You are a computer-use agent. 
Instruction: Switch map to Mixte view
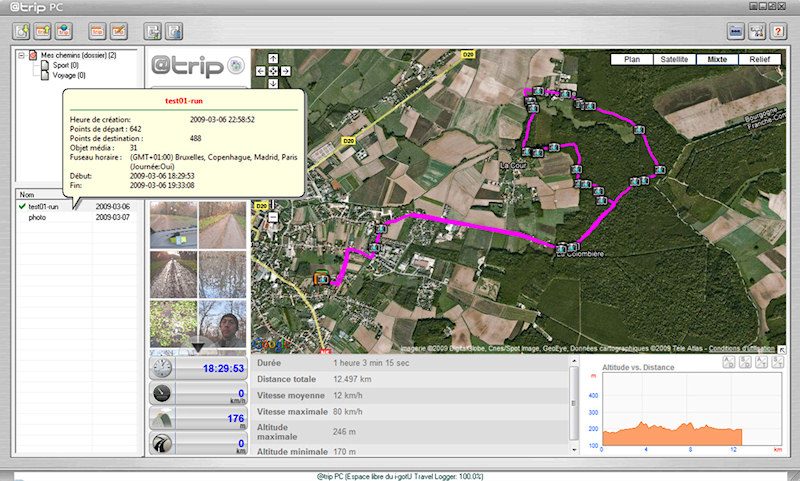click(x=717, y=59)
